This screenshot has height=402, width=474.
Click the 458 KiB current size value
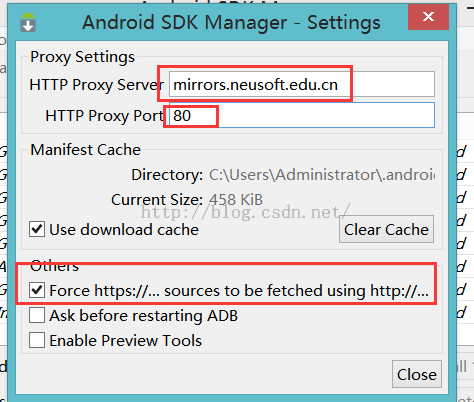(x=236, y=200)
